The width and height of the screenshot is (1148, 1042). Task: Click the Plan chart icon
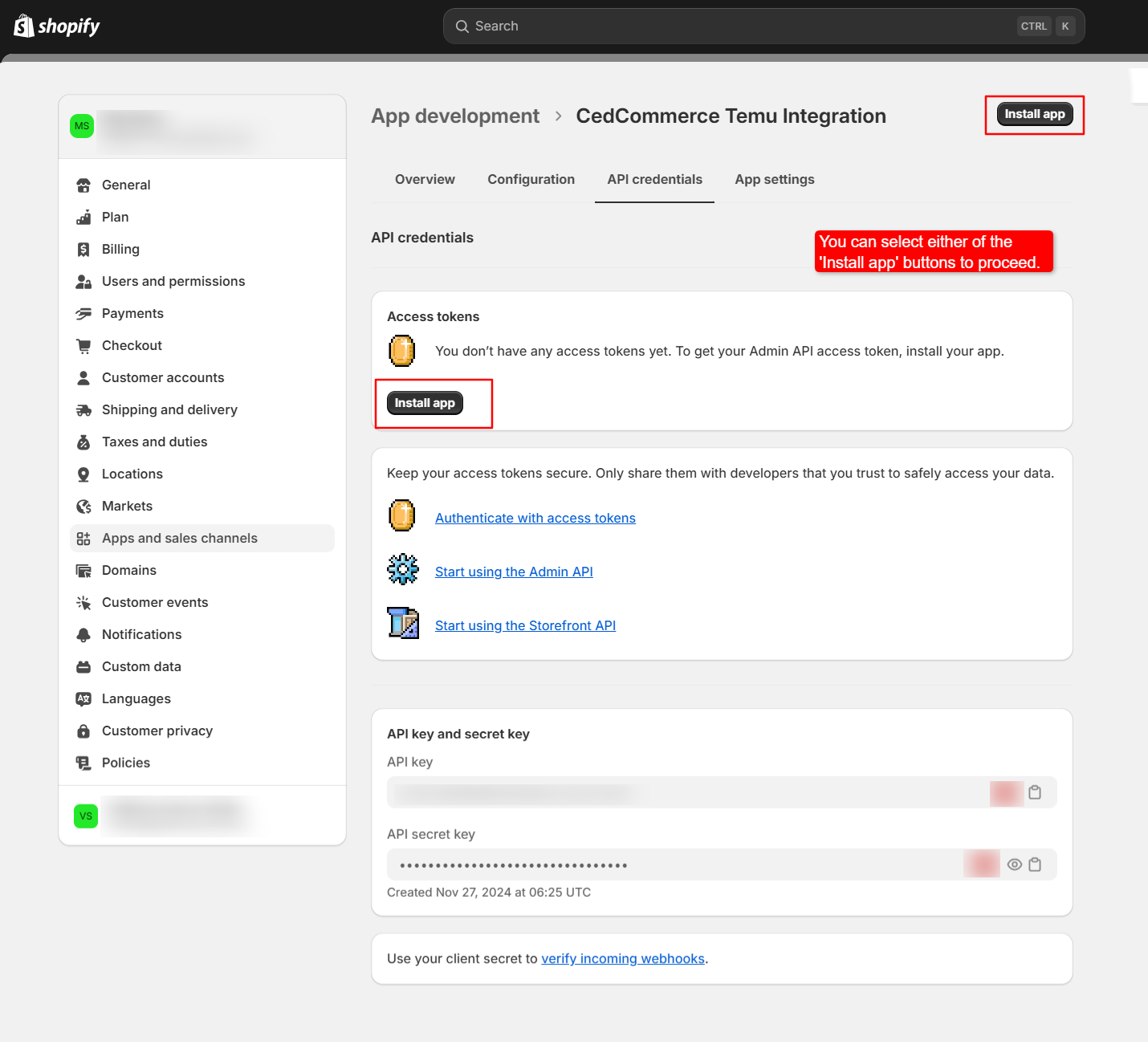pos(83,218)
